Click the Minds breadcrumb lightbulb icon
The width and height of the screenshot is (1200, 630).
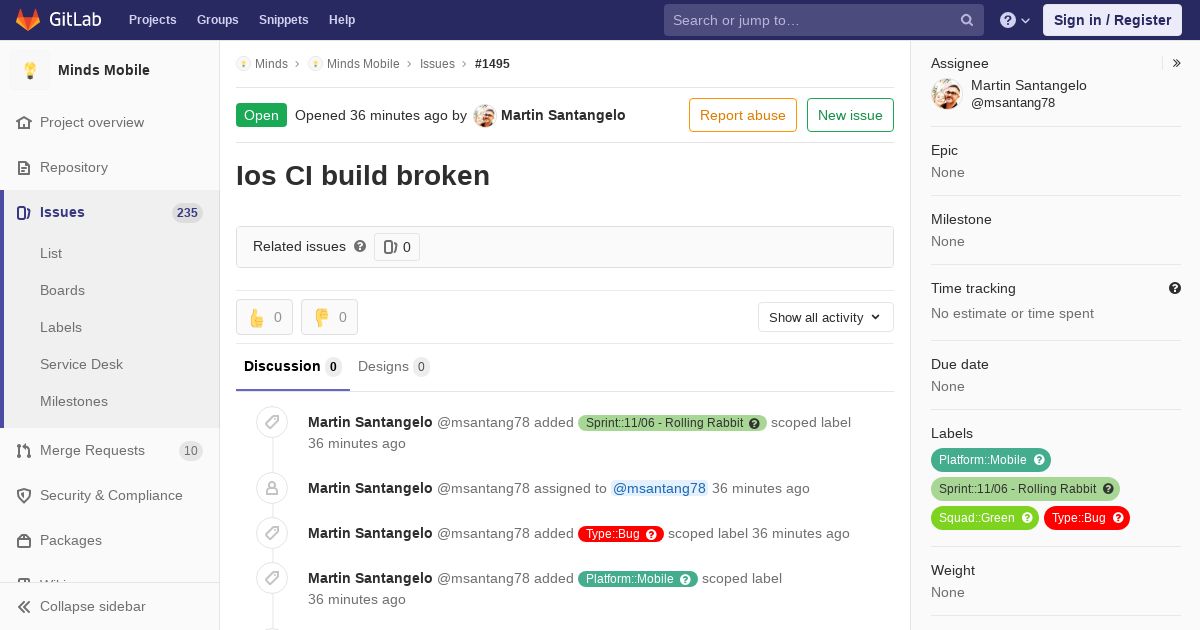(x=243, y=63)
